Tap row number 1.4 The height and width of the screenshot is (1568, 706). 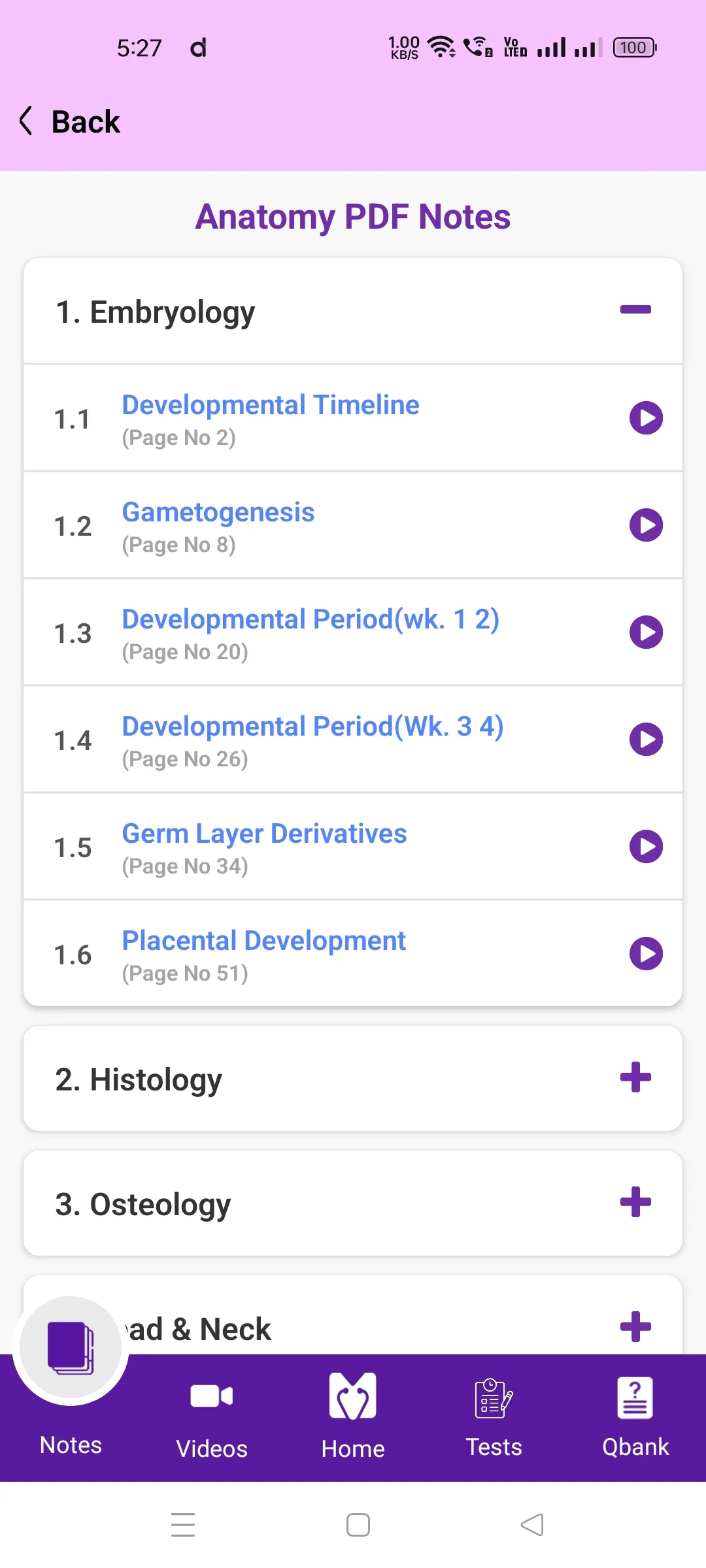pos(73,741)
